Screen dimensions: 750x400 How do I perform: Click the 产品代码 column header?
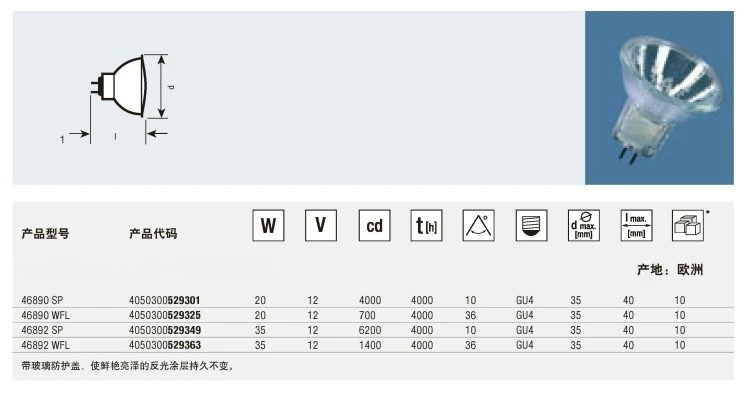153,233
